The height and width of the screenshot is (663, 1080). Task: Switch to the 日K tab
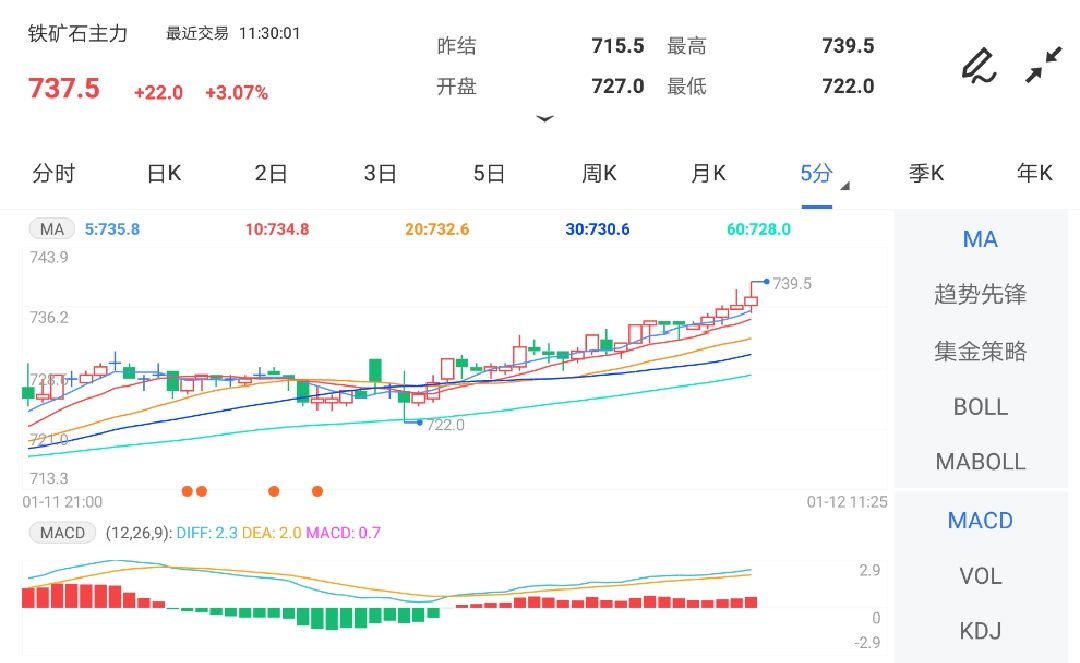pos(164,173)
